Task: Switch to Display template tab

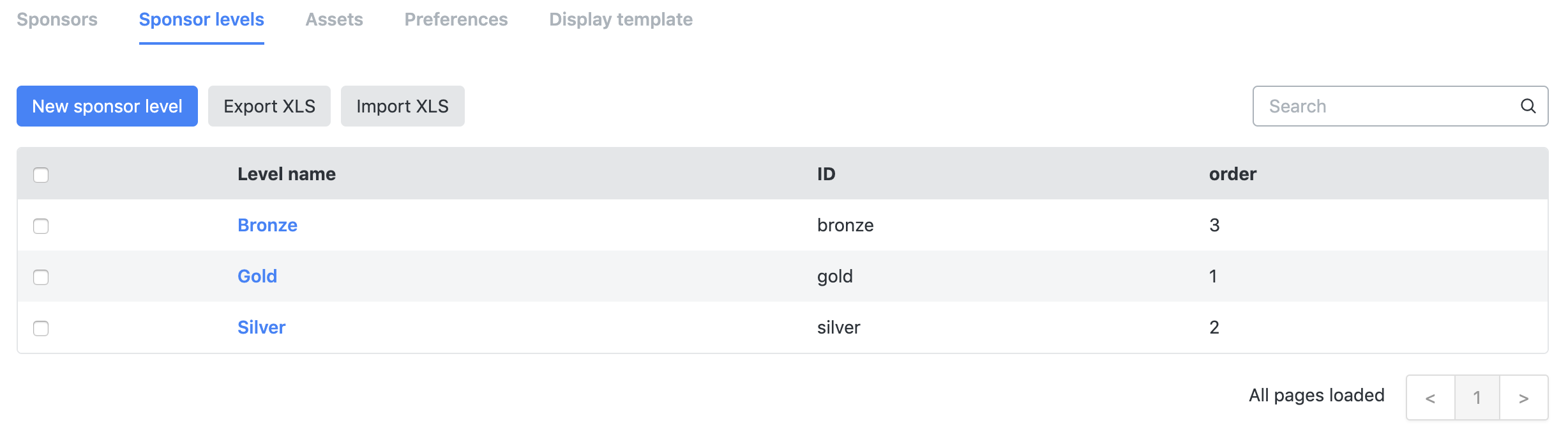Action: (621, 20)
